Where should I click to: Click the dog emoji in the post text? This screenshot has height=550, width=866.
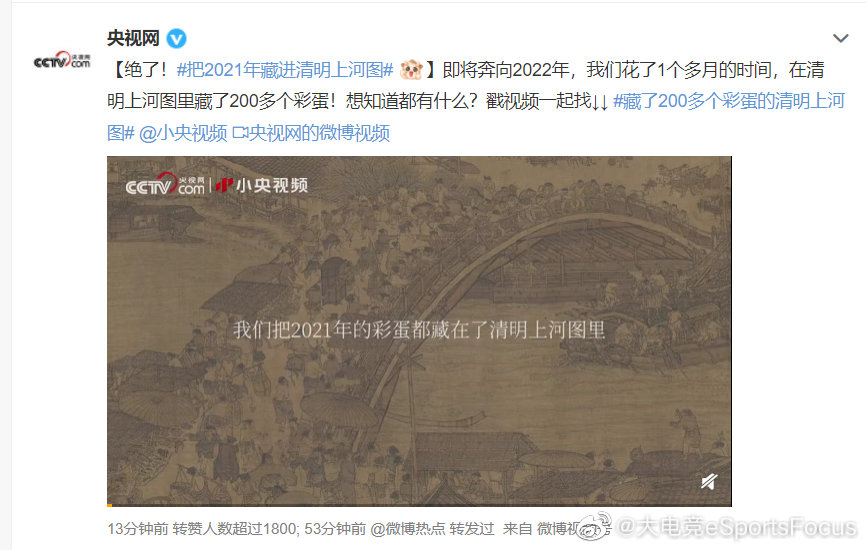click(411, 70)
